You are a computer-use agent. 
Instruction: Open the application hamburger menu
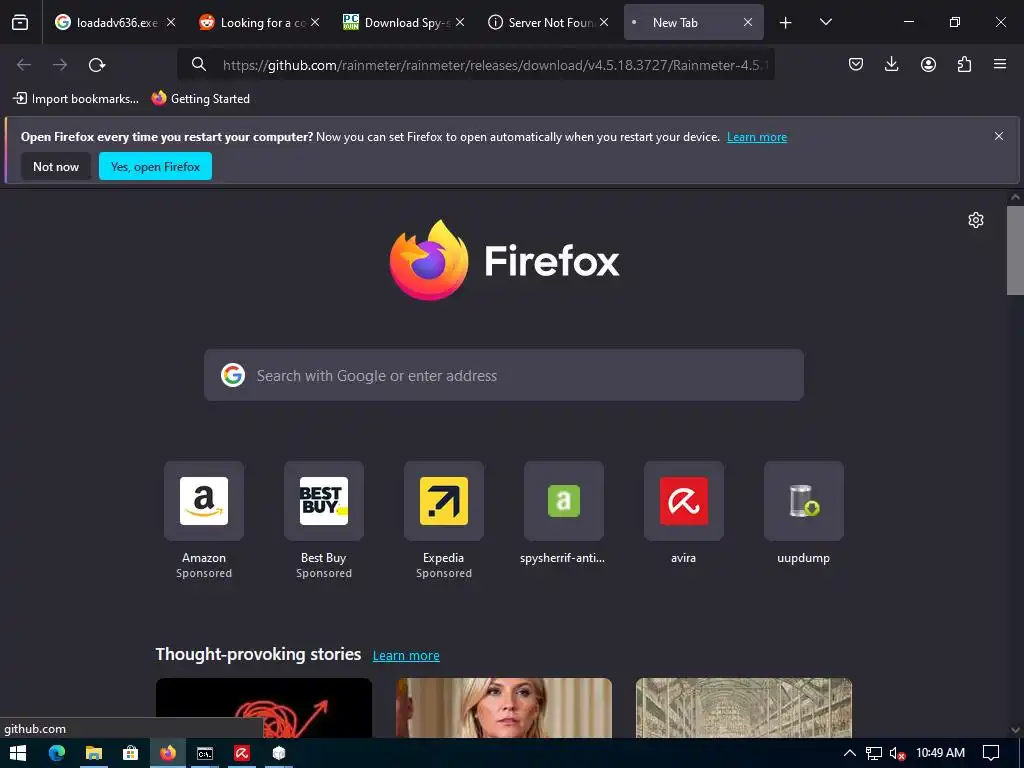point(1000,64)
